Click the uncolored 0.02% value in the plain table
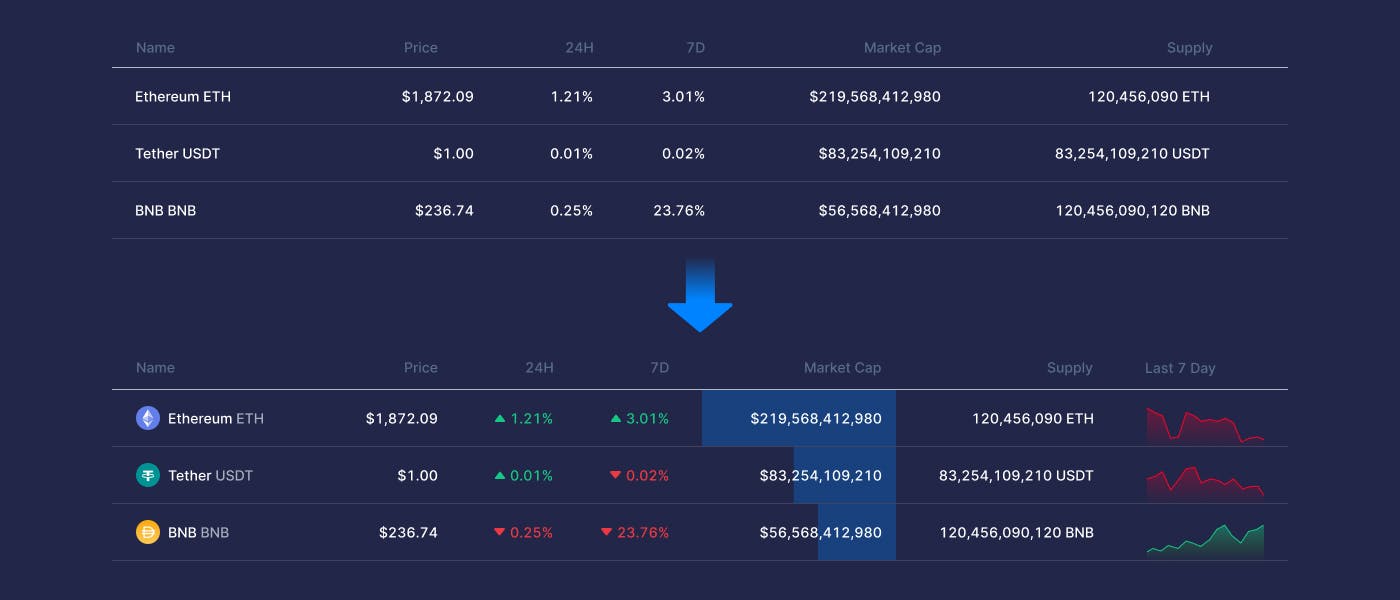 click(684, 154)
